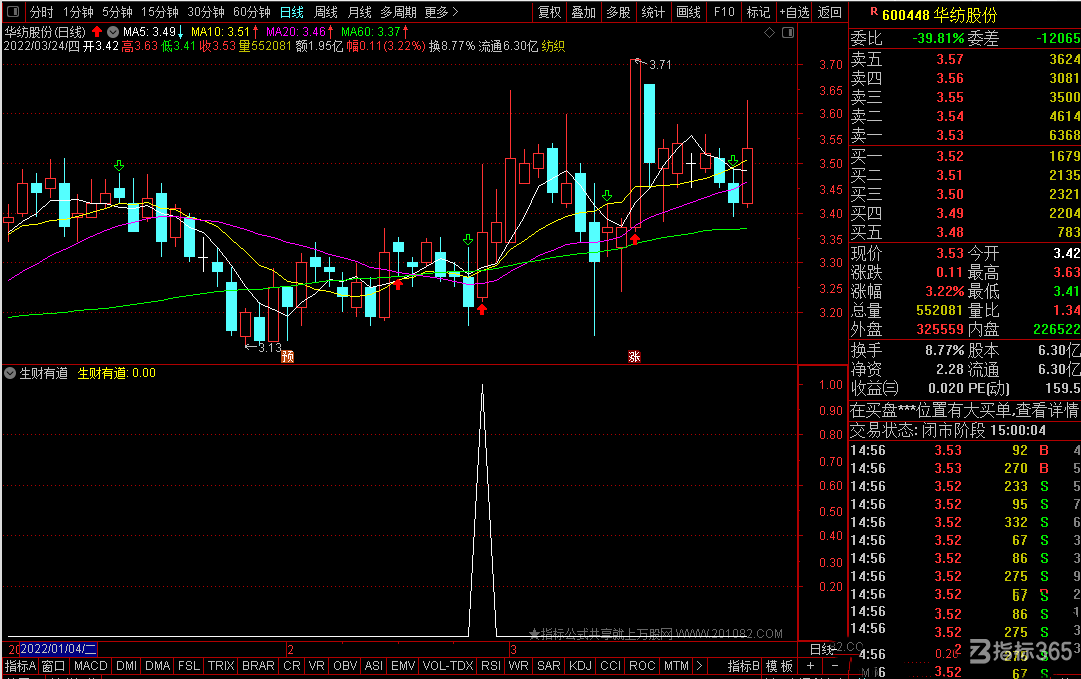Select the RSI indicator

coord(491,666)
